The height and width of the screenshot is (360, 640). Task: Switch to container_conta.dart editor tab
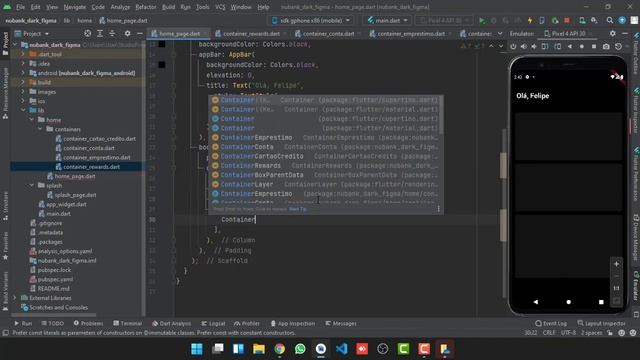coord(324,33)
